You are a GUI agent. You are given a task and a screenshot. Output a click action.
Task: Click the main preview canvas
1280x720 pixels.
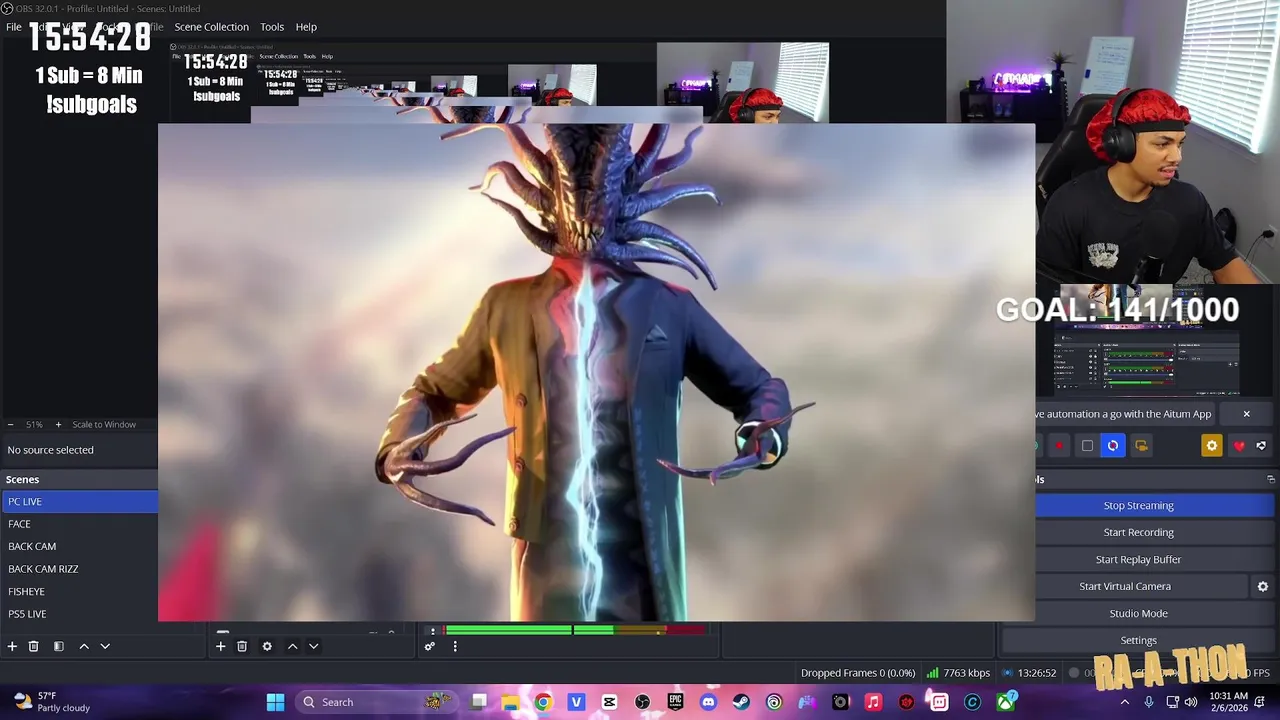(x=596, y=372)
